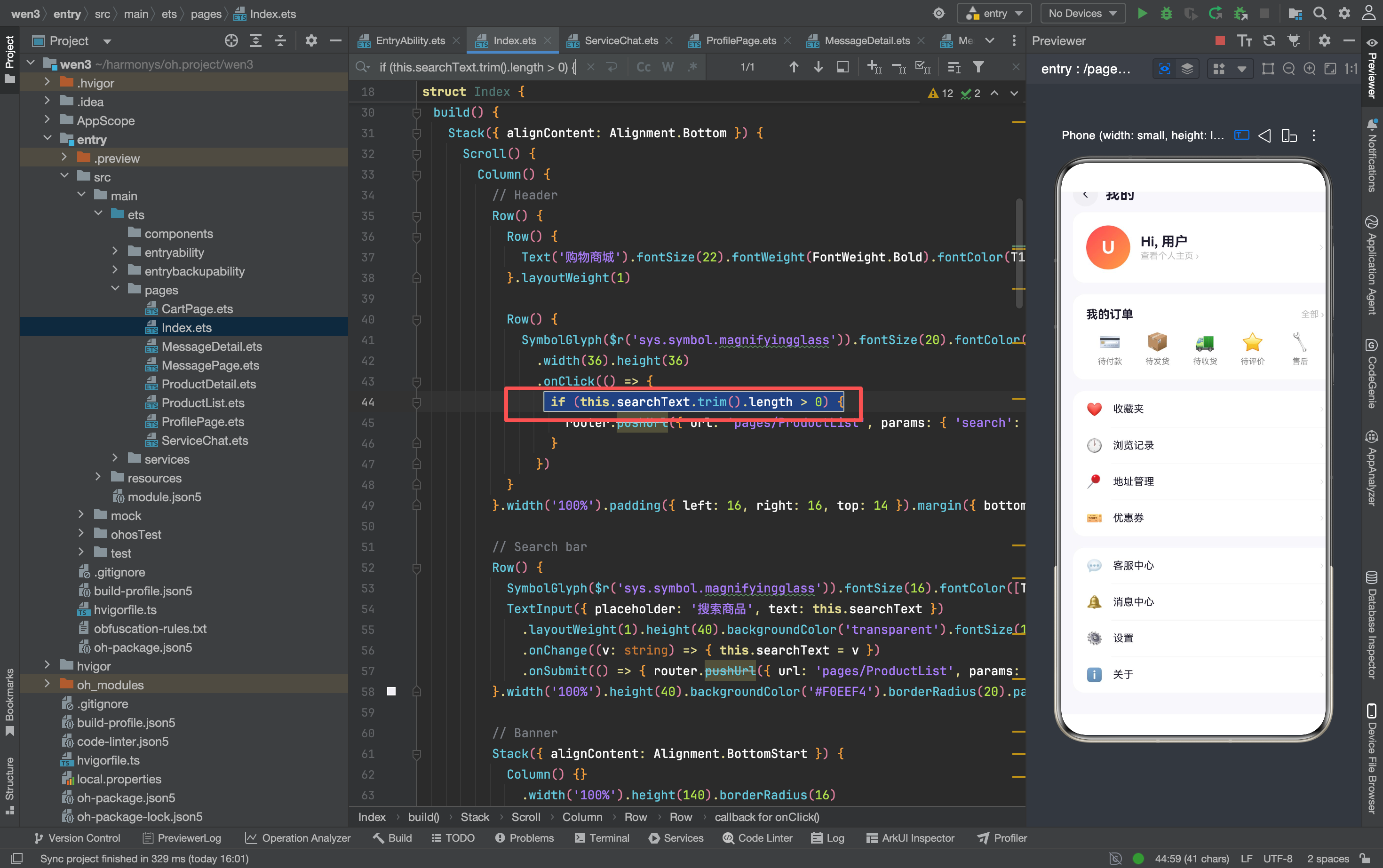Open the Problems panel button

524,838
